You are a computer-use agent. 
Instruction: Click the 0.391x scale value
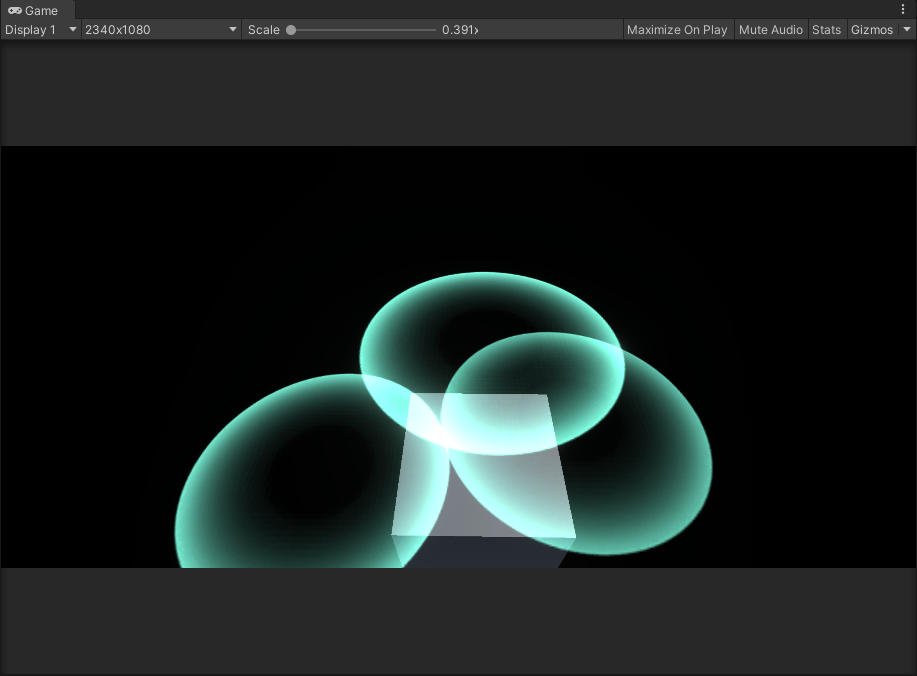(460, 30)
